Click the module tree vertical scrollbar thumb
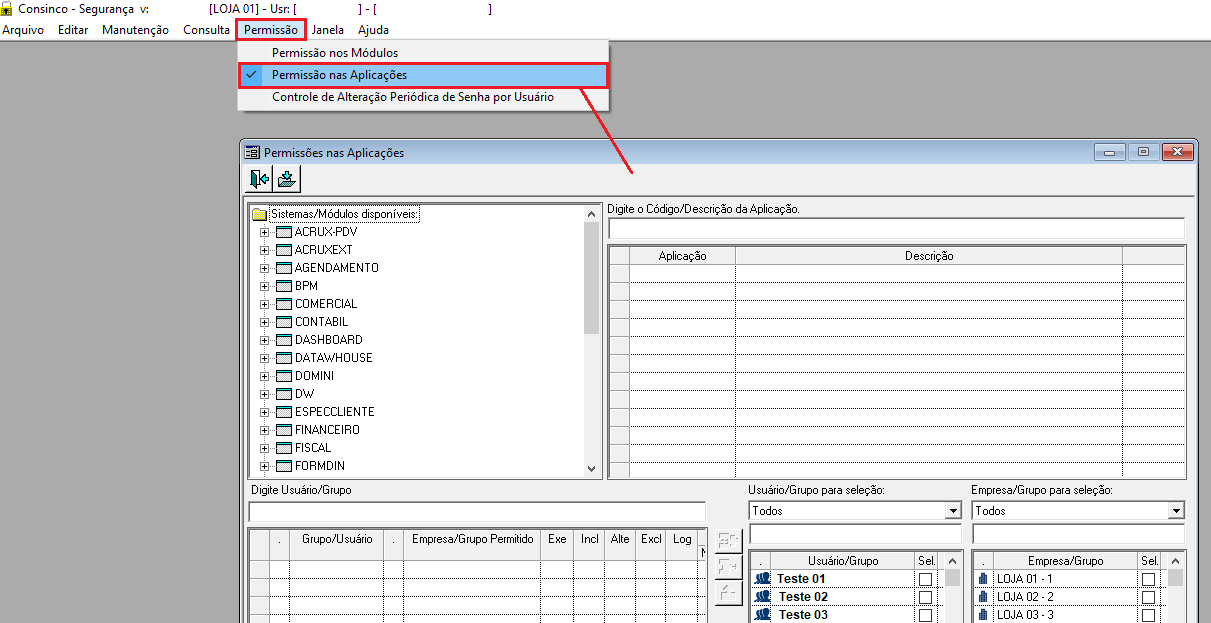The image size is (1211, 623). coord(592,277)
